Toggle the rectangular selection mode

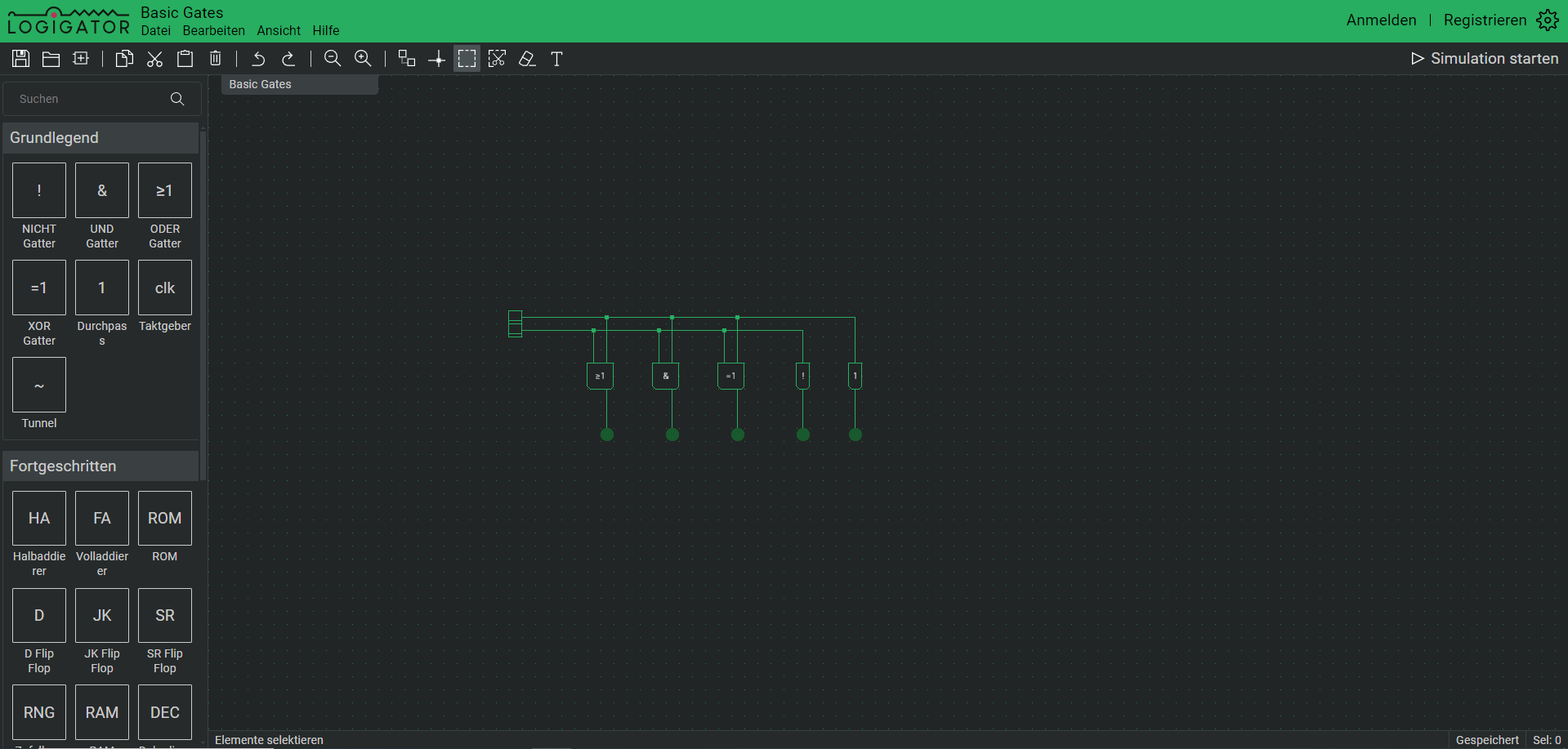pos(467,58)
